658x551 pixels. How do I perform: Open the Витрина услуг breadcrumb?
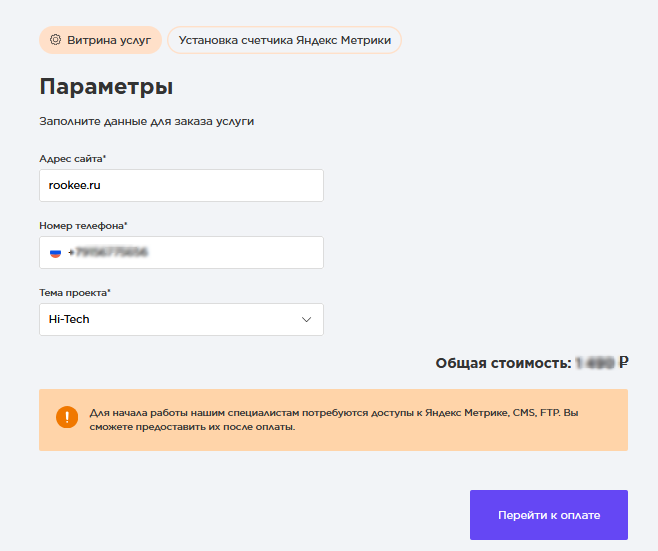click(x=100, y=40)
